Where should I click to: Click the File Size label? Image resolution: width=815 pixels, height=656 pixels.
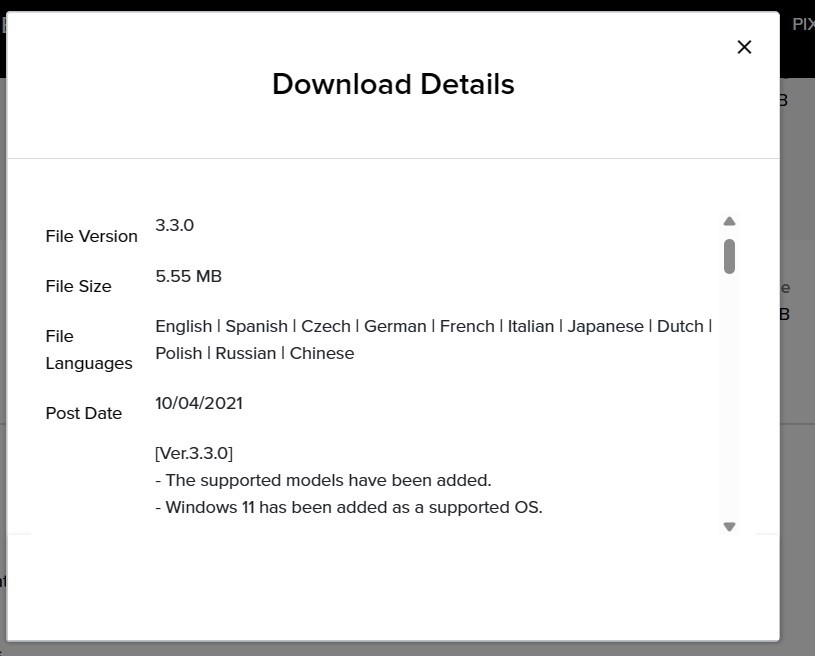click(x=78, y=286)
